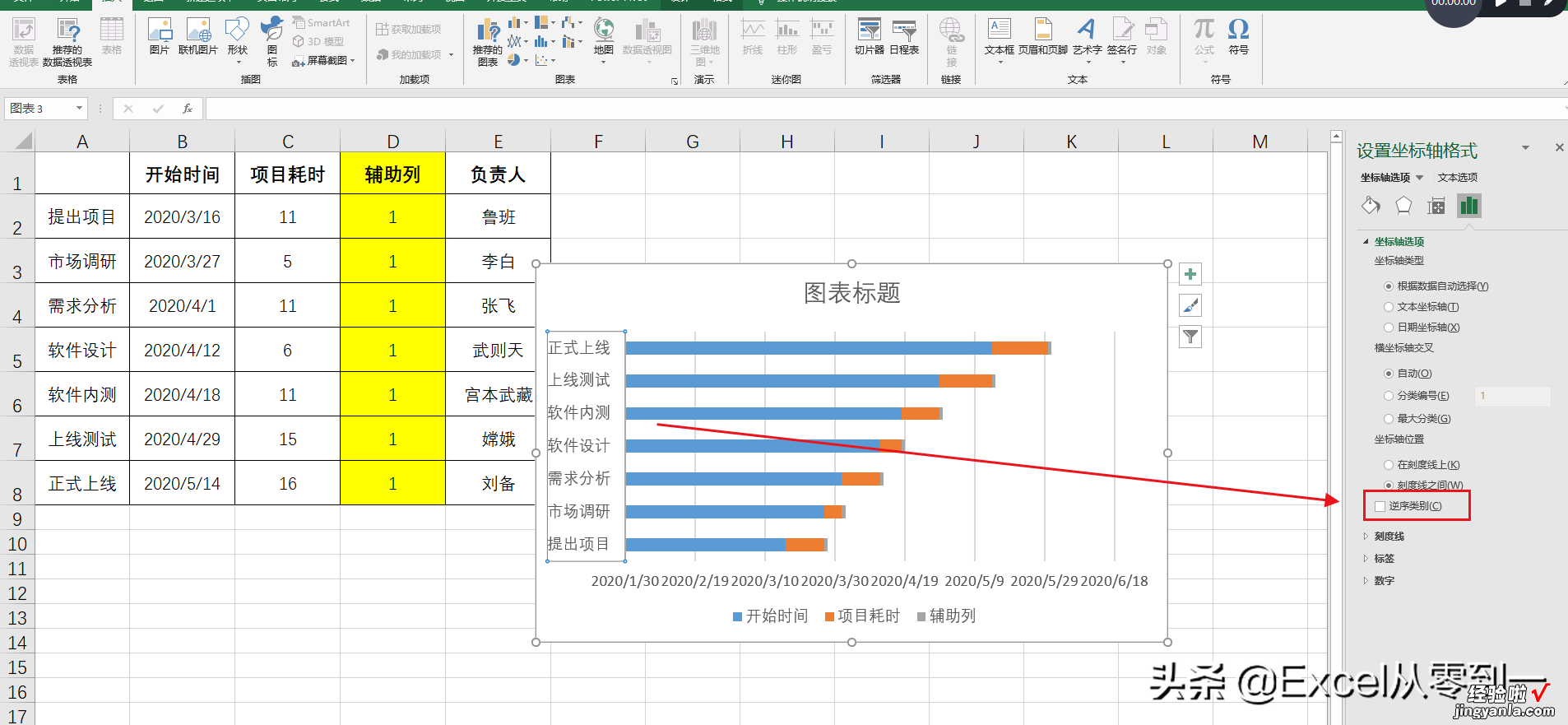Select 根据数据自动选择 radio button

(x=1389, y=286)
